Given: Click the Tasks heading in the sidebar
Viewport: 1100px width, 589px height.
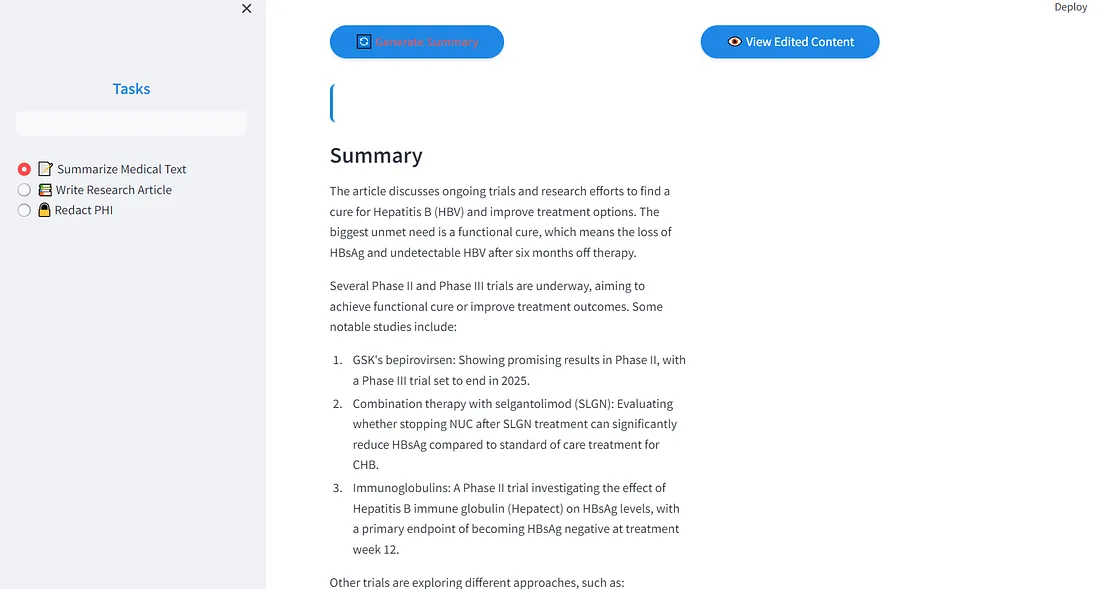Looking at the screenshot, I should tap(131, 89).
